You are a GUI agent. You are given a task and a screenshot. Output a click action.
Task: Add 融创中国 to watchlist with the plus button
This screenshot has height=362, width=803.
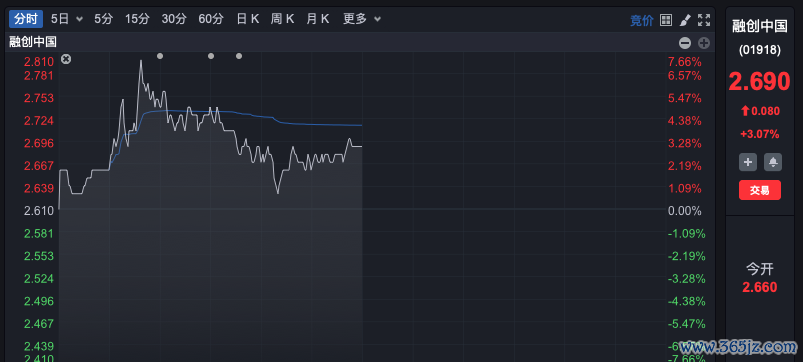[747, 162]
